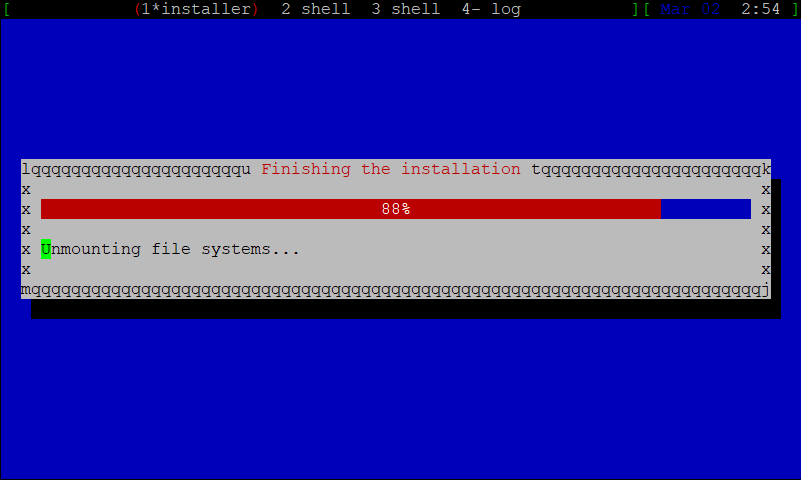Click the green left bracket in status bar
The height and width of the screenshot is (480, 801).
7,9
